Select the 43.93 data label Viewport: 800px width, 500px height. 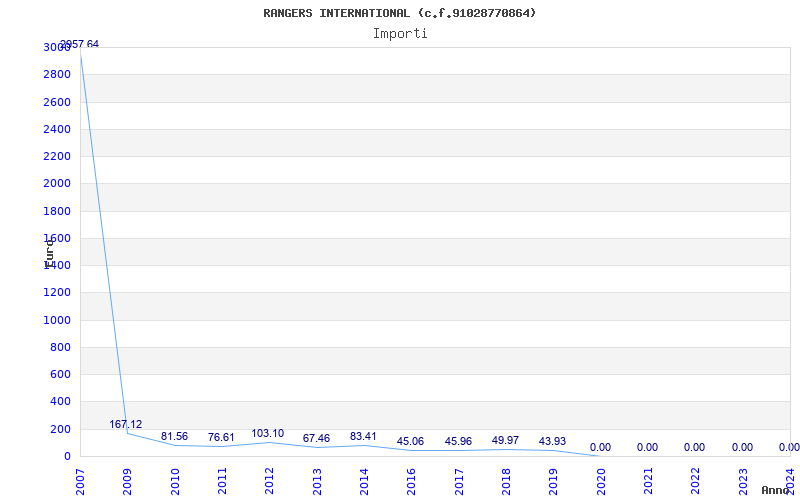pyautogui.click(x=552, y=441)
